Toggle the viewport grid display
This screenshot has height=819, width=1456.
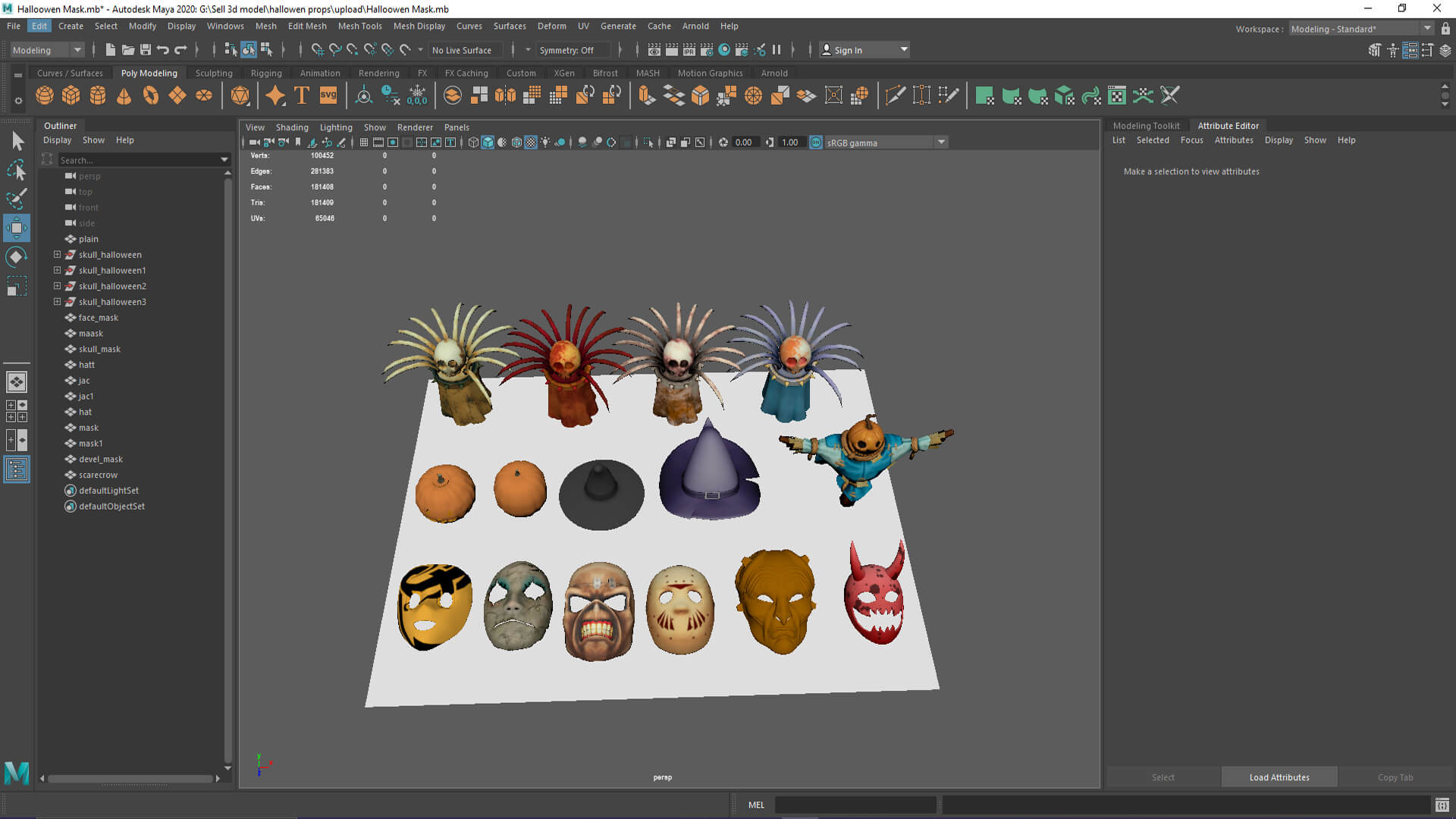(364, 143)
